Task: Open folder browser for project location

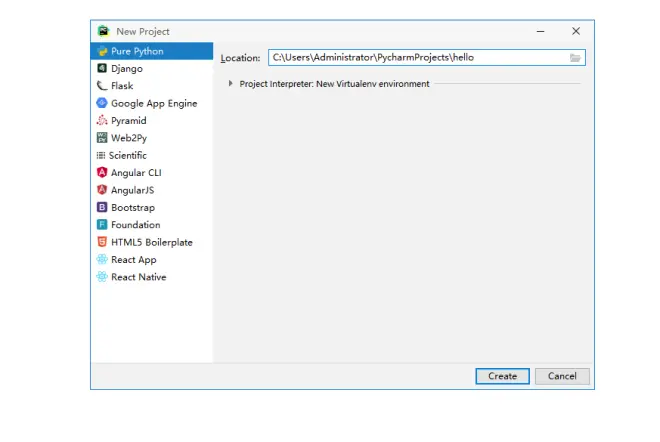Action: [575, 58]
